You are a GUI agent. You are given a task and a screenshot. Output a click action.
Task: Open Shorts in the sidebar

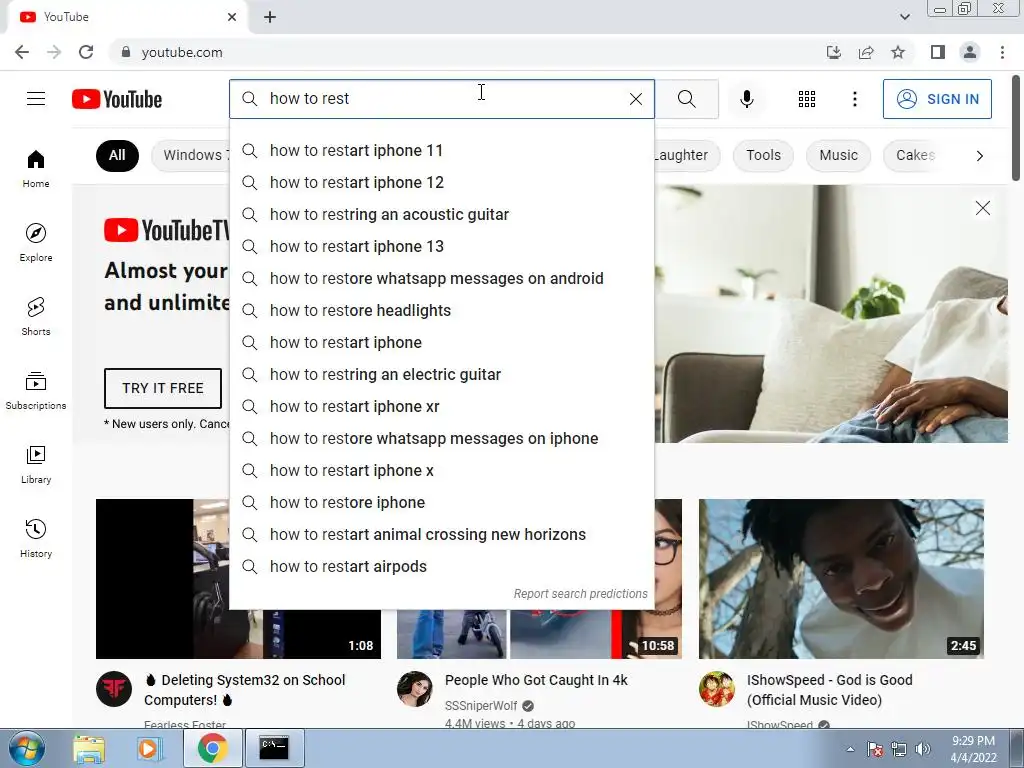(x=36, y=316)
